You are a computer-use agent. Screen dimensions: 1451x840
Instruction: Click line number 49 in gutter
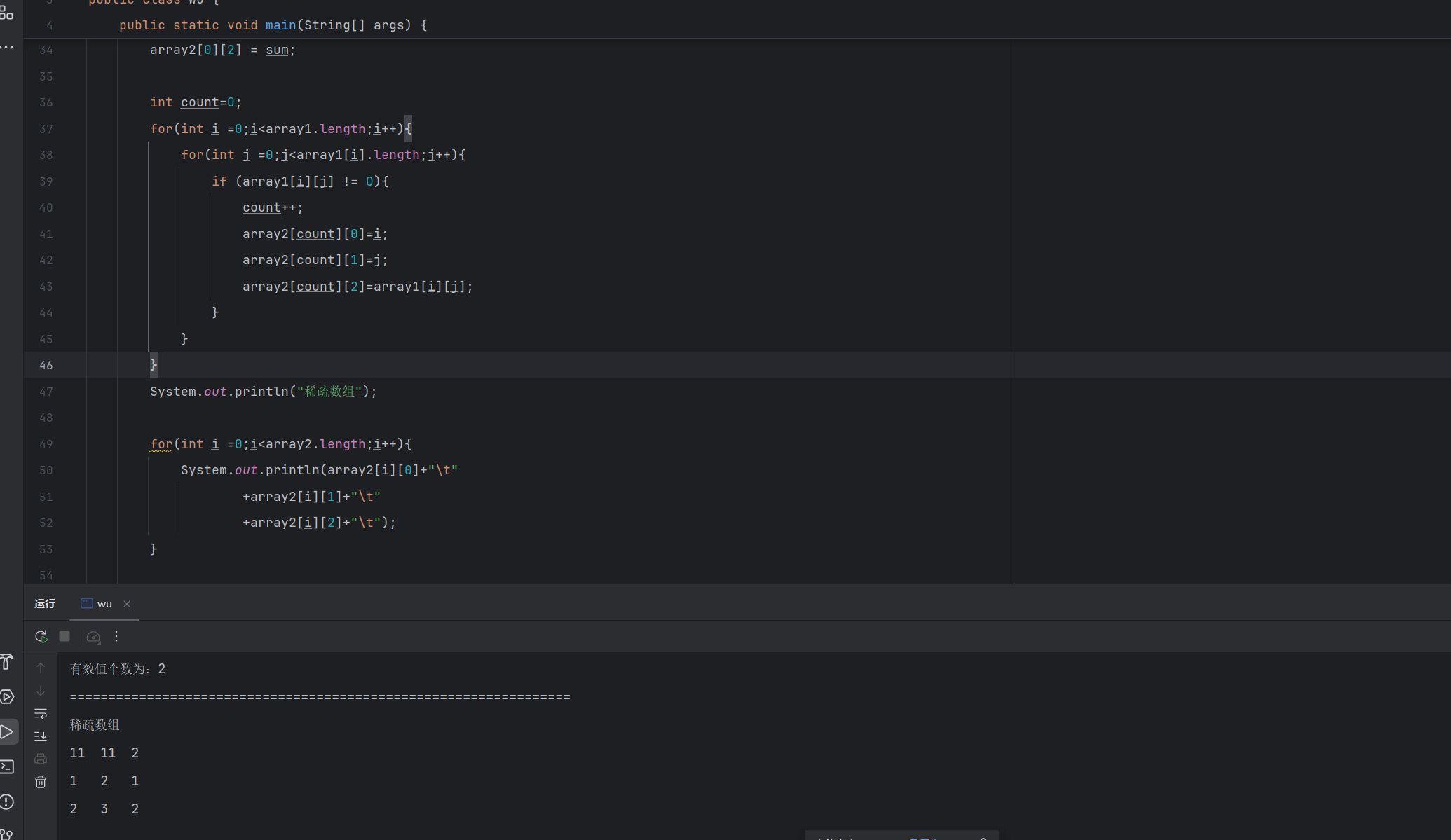46,444
